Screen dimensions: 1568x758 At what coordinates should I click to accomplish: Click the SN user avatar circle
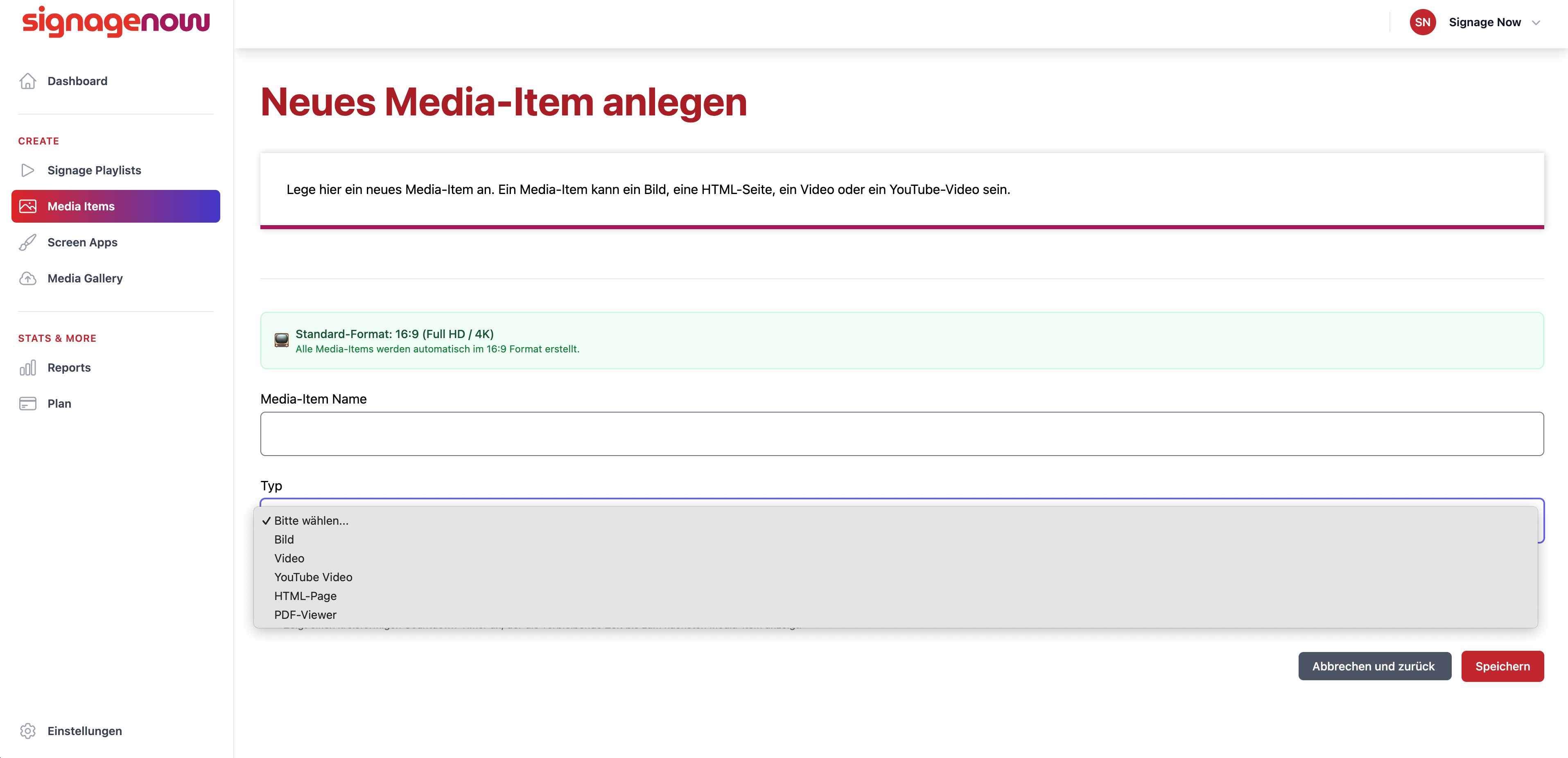pos(1423,22)
